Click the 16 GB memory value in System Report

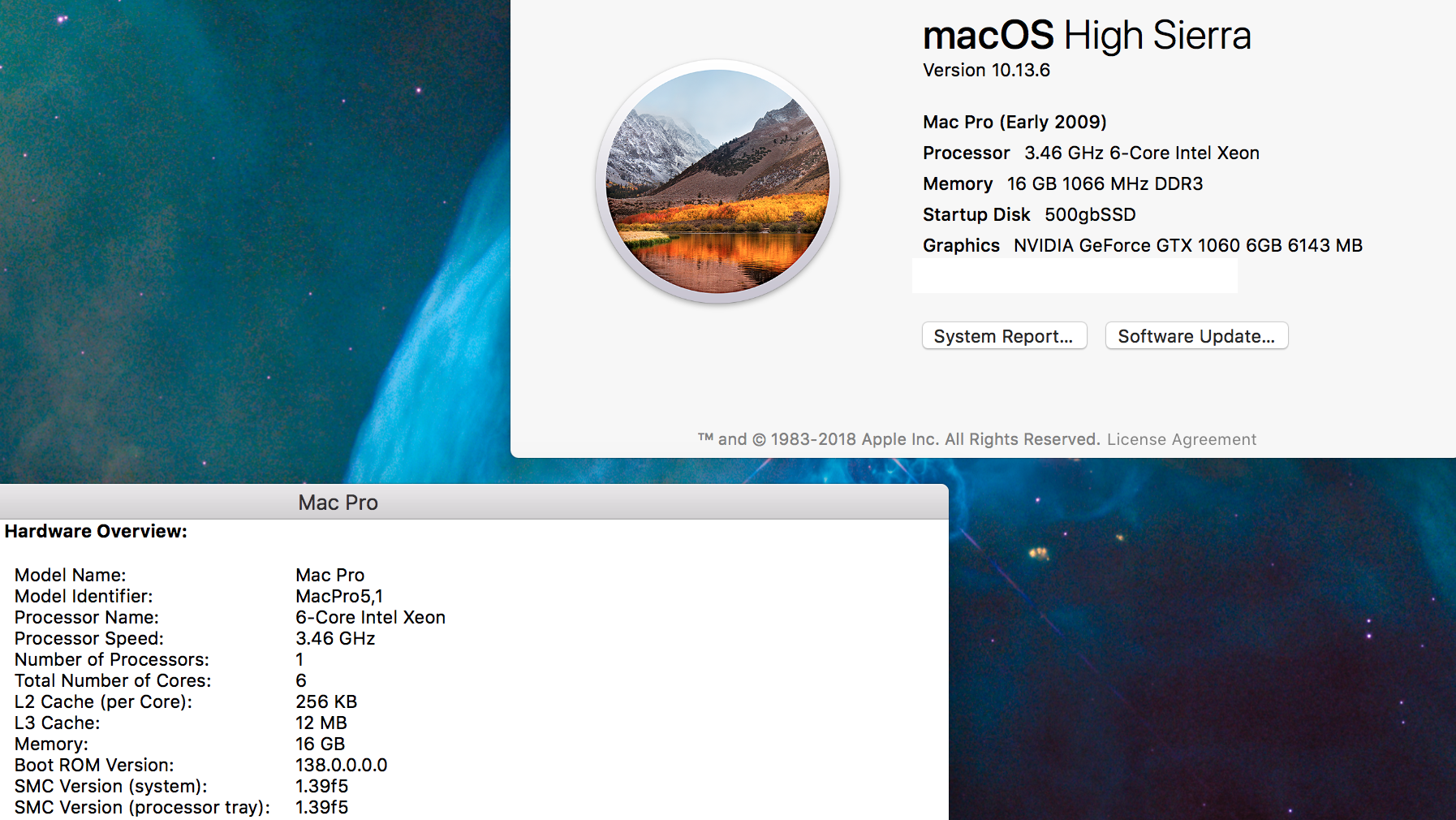coord(321,744)
